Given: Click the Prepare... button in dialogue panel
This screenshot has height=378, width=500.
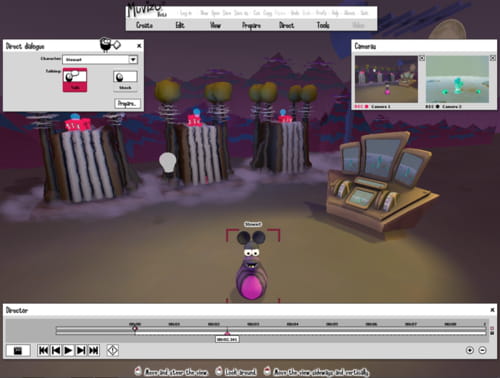Looking at the screenshot, I should tap(127, 104).
